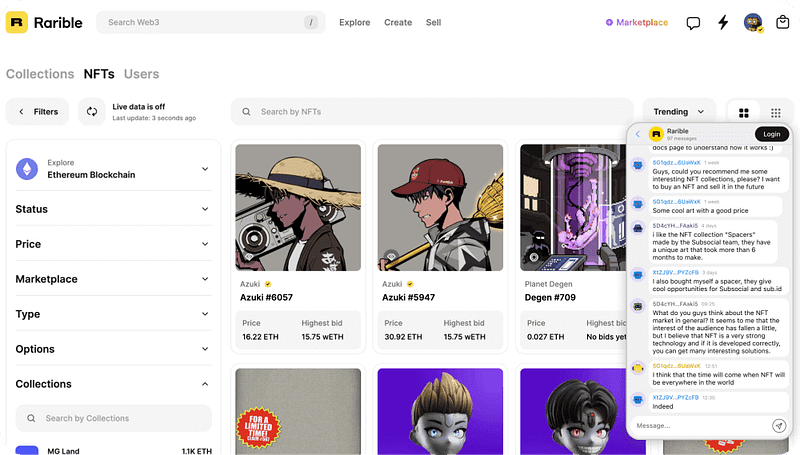
Task: Open the Degen #709 thumbnail image
Action: coord(573,208)
